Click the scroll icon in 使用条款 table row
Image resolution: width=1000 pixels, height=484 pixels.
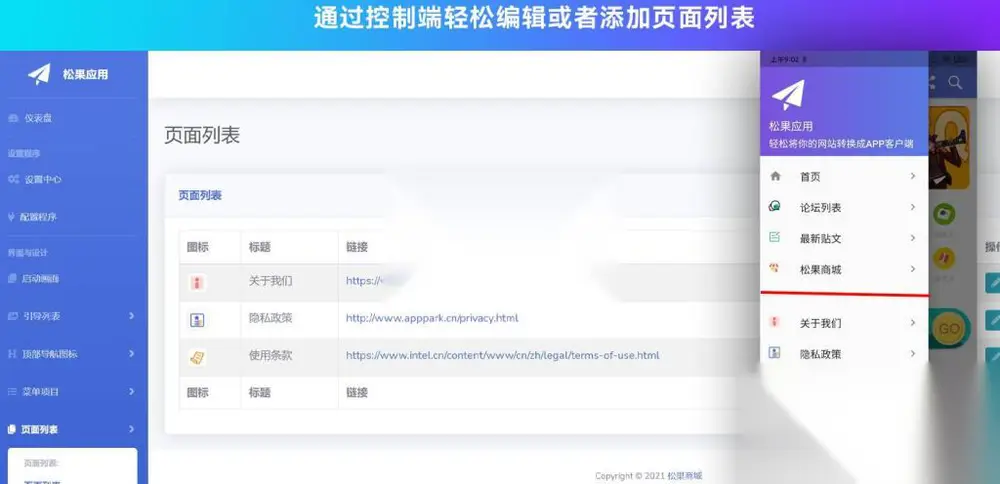tap(197, 358)
